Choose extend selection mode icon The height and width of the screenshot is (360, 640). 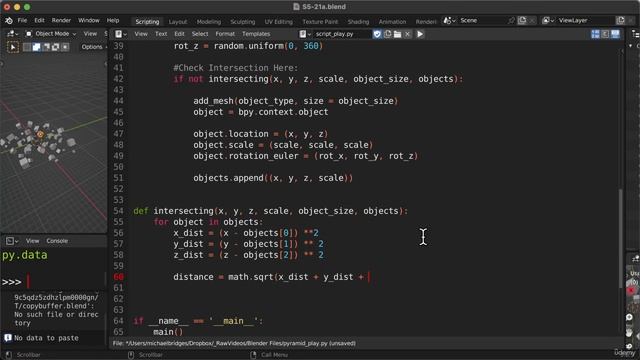point(36,47)
